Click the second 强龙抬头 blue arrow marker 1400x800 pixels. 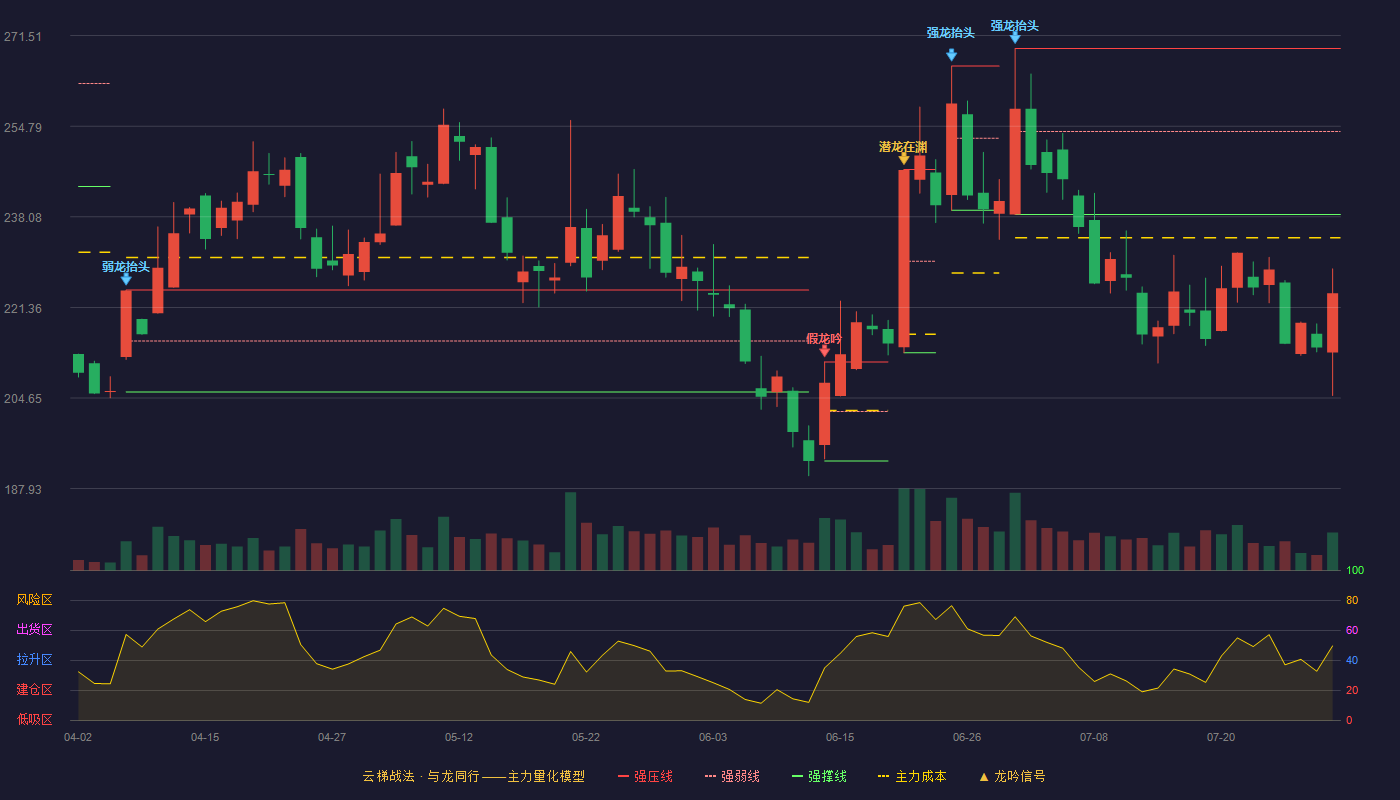1015,38
